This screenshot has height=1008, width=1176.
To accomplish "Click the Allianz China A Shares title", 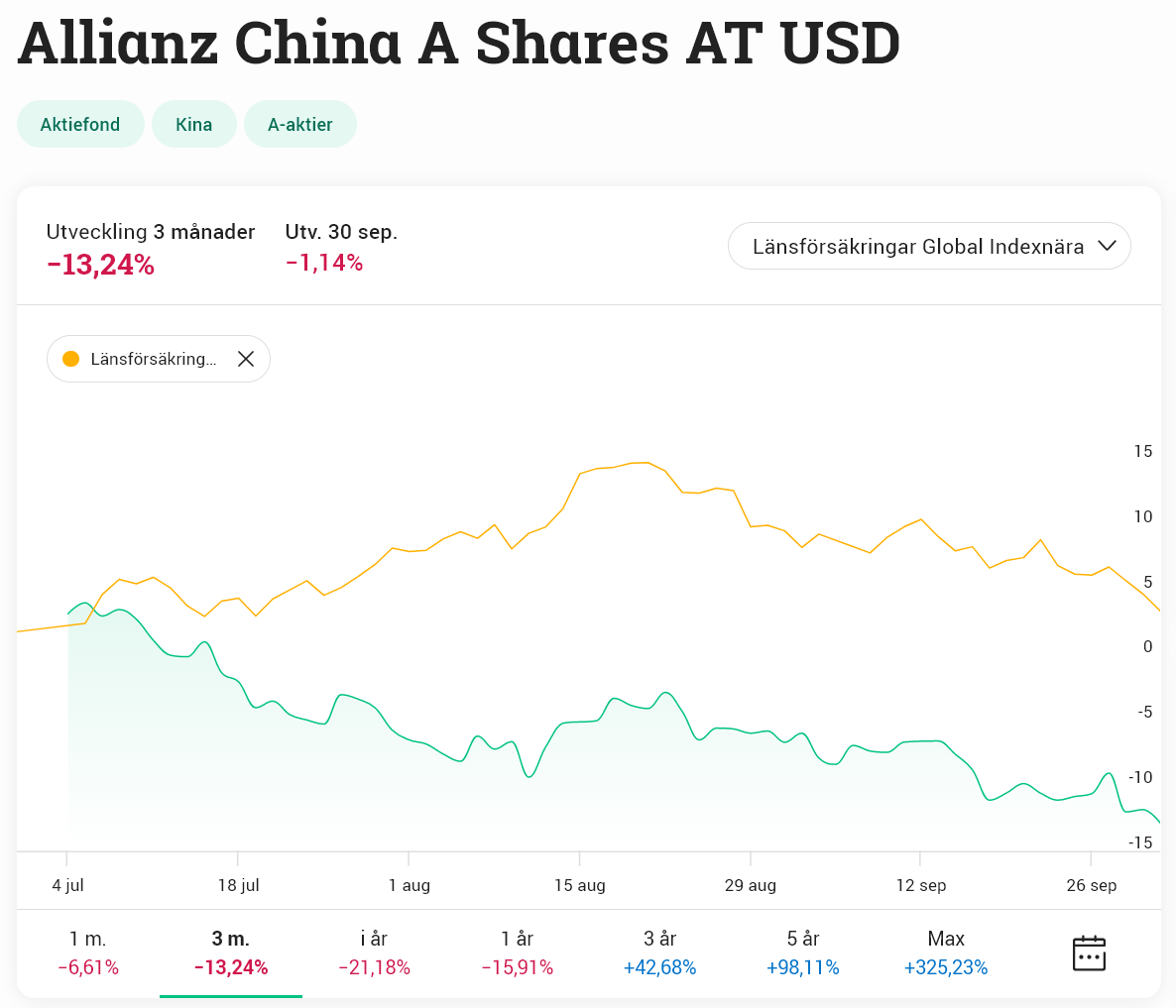I will 459,43.
